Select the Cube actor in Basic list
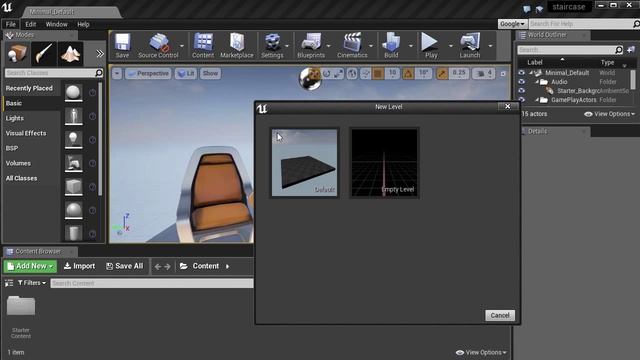 point(73,187)
